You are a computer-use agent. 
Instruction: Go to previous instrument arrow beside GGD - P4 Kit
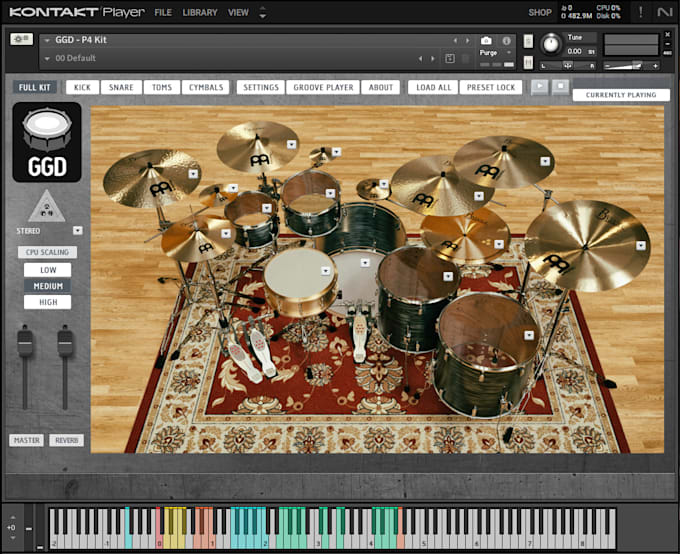tap(455, 40)
